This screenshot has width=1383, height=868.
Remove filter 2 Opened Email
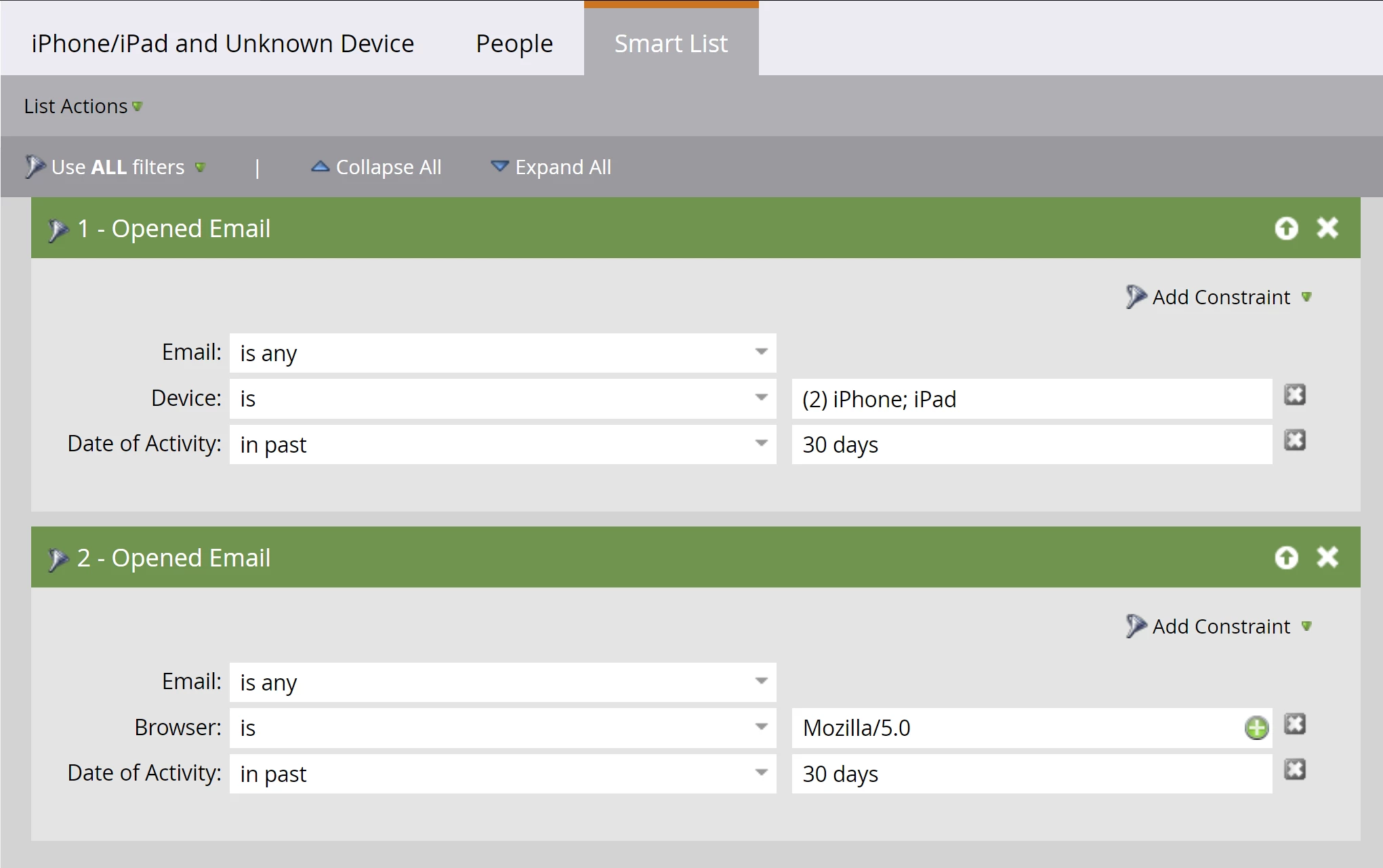[x=1327, y=557]
